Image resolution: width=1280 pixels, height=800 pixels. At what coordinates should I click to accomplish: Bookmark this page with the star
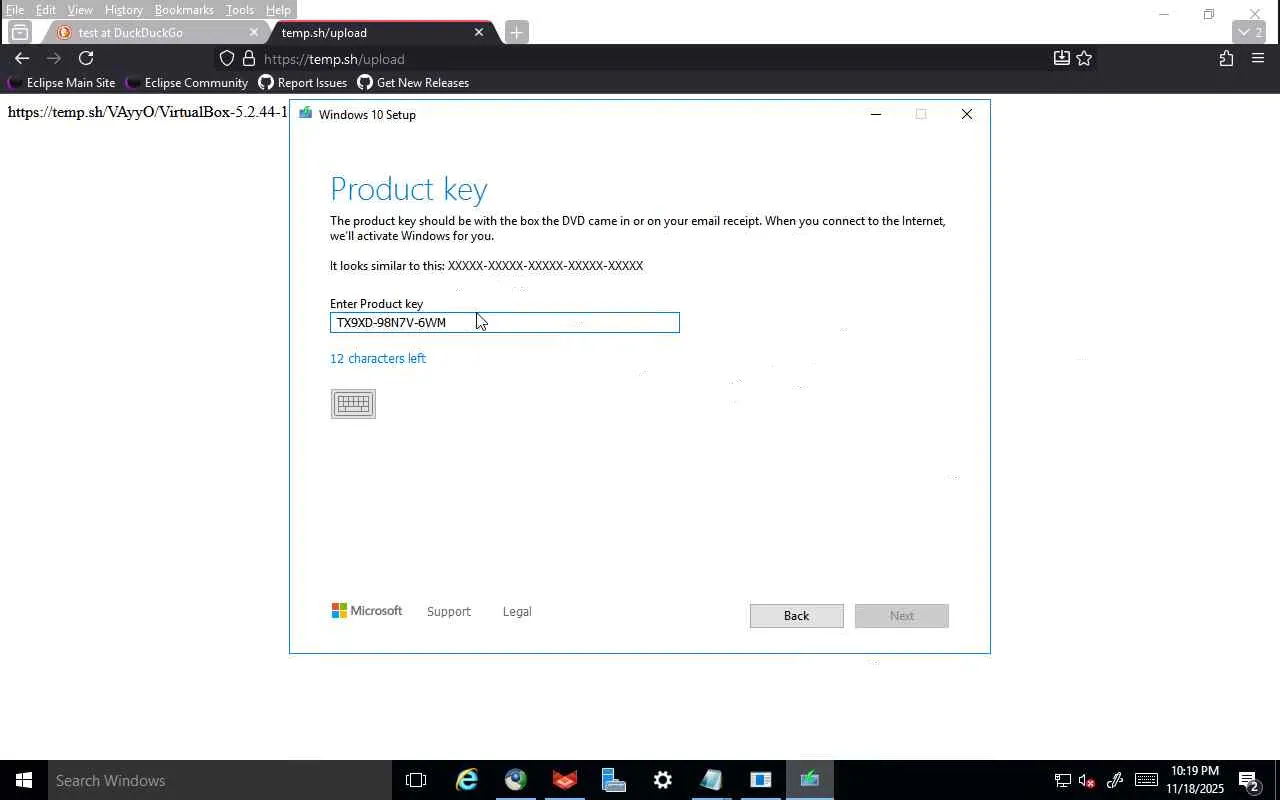coord(1084,59)
